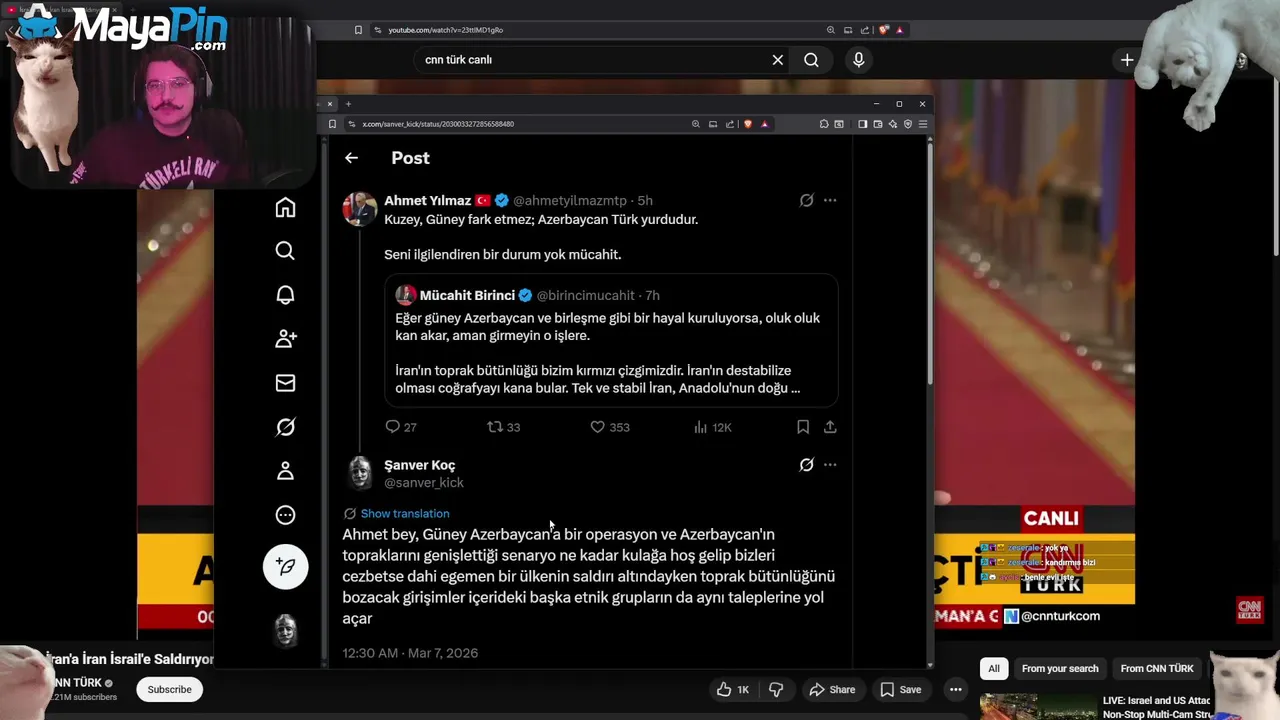This screenshot has height=720, width=1280.
Task: Go back using the Post arrow
Action: [x=351, y=158]
